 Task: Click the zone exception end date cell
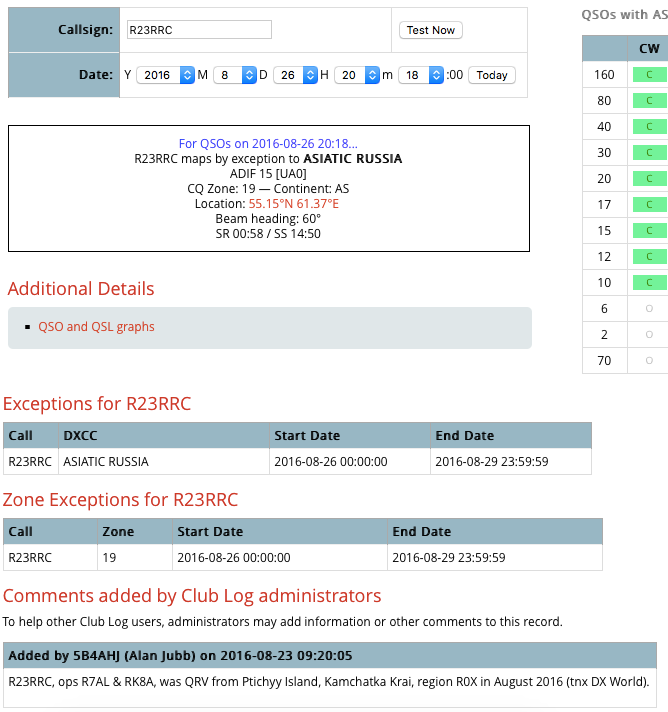(495, 558)
